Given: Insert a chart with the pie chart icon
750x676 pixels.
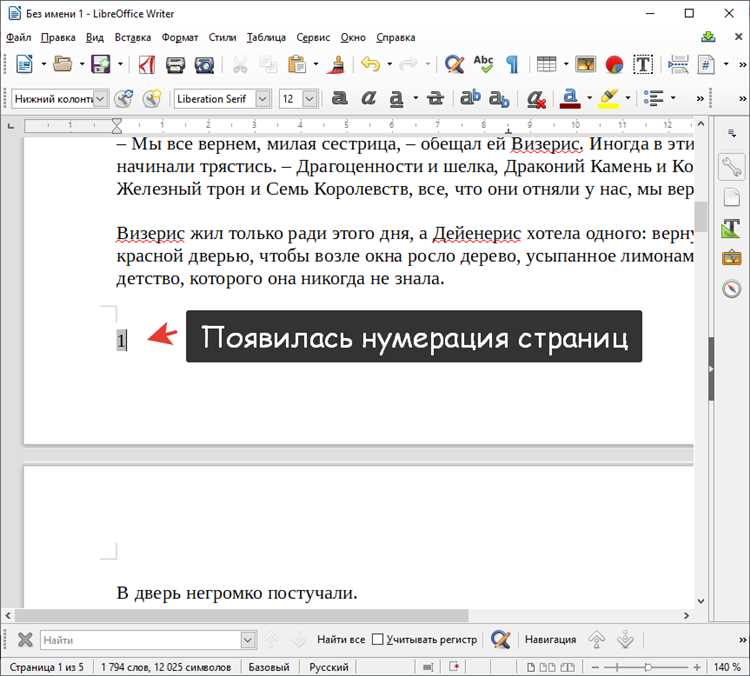Looking at the screenshot, I should 614,64.
